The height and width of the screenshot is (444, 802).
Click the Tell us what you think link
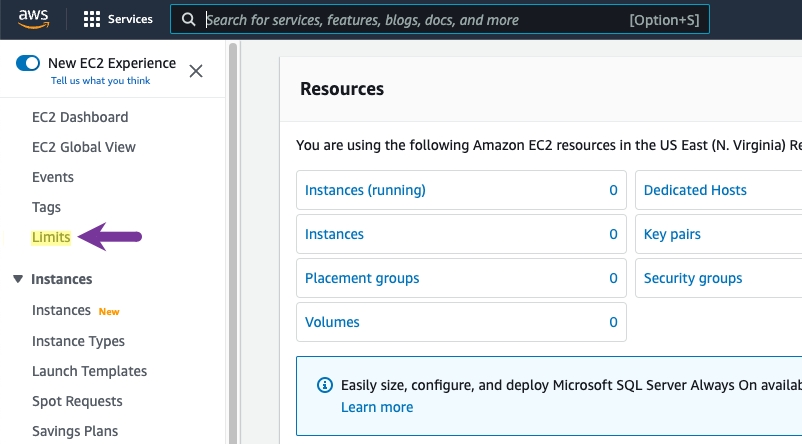pos(100,81)
